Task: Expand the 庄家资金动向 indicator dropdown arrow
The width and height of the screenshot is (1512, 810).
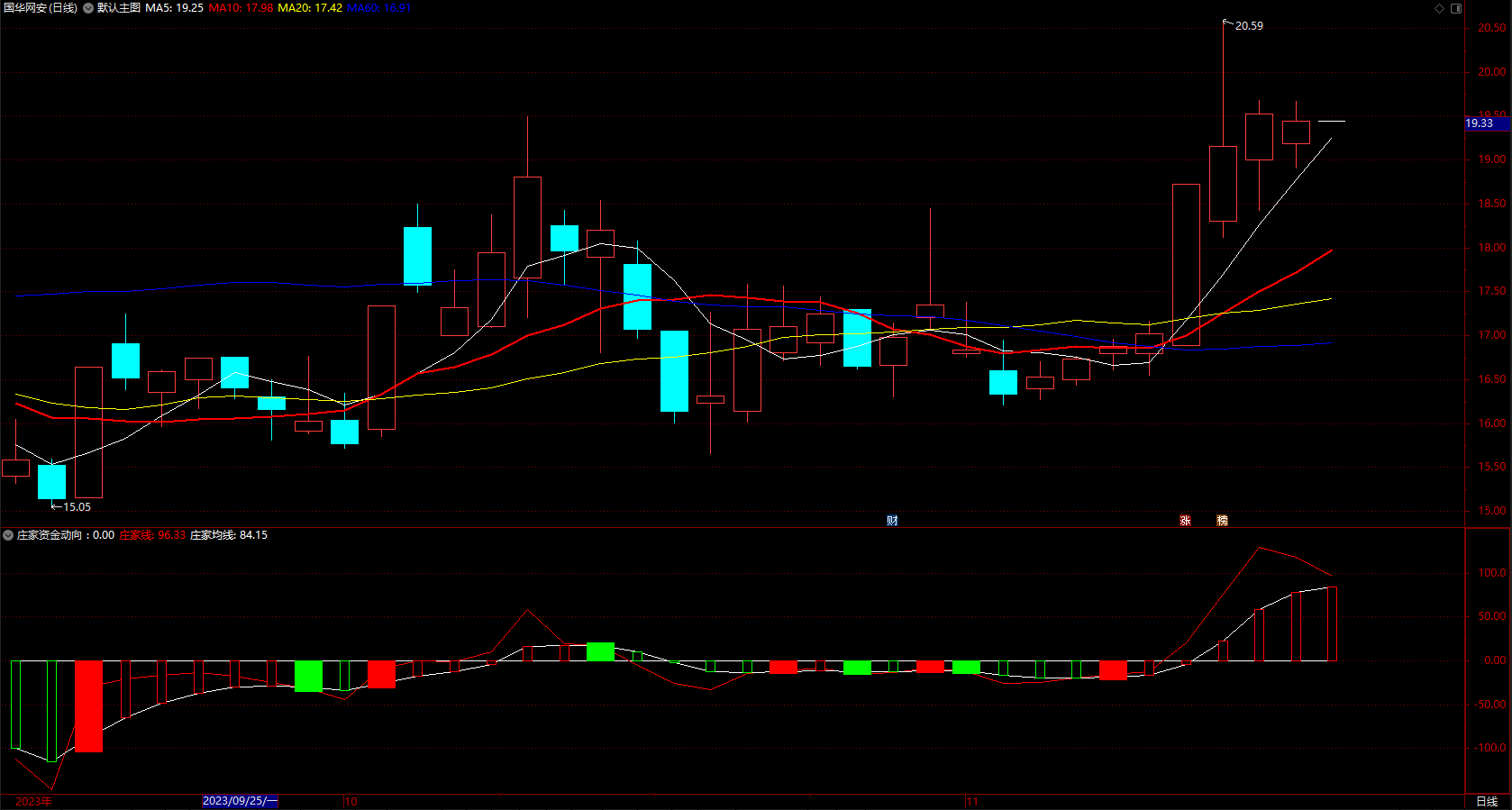Action: pos(8,535)
